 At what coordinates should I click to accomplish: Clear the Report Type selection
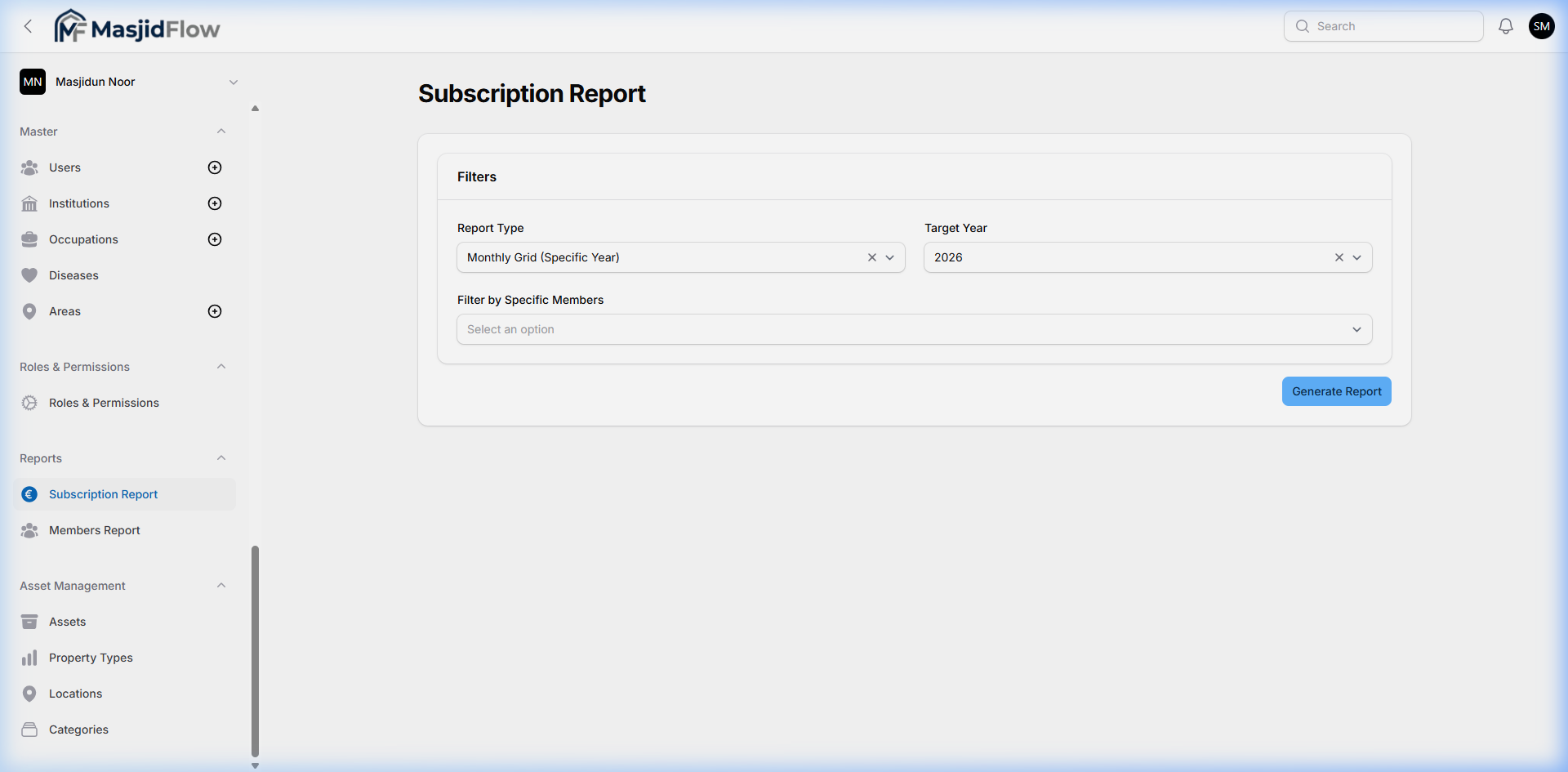click(x=871, y=257)
